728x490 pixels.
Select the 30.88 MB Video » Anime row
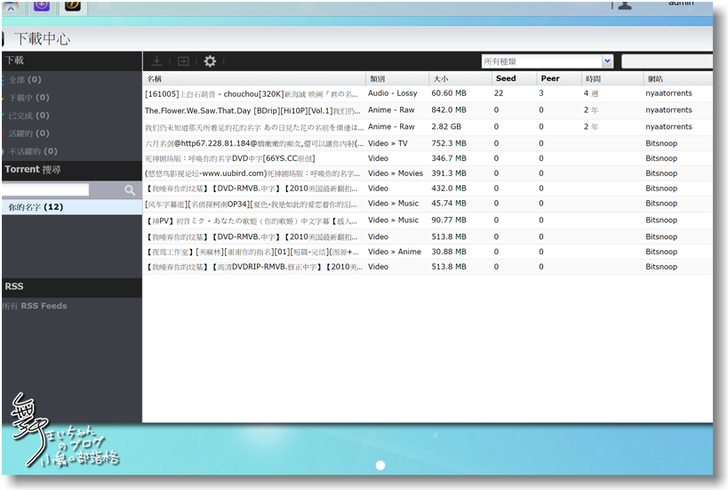coord(428,252)
